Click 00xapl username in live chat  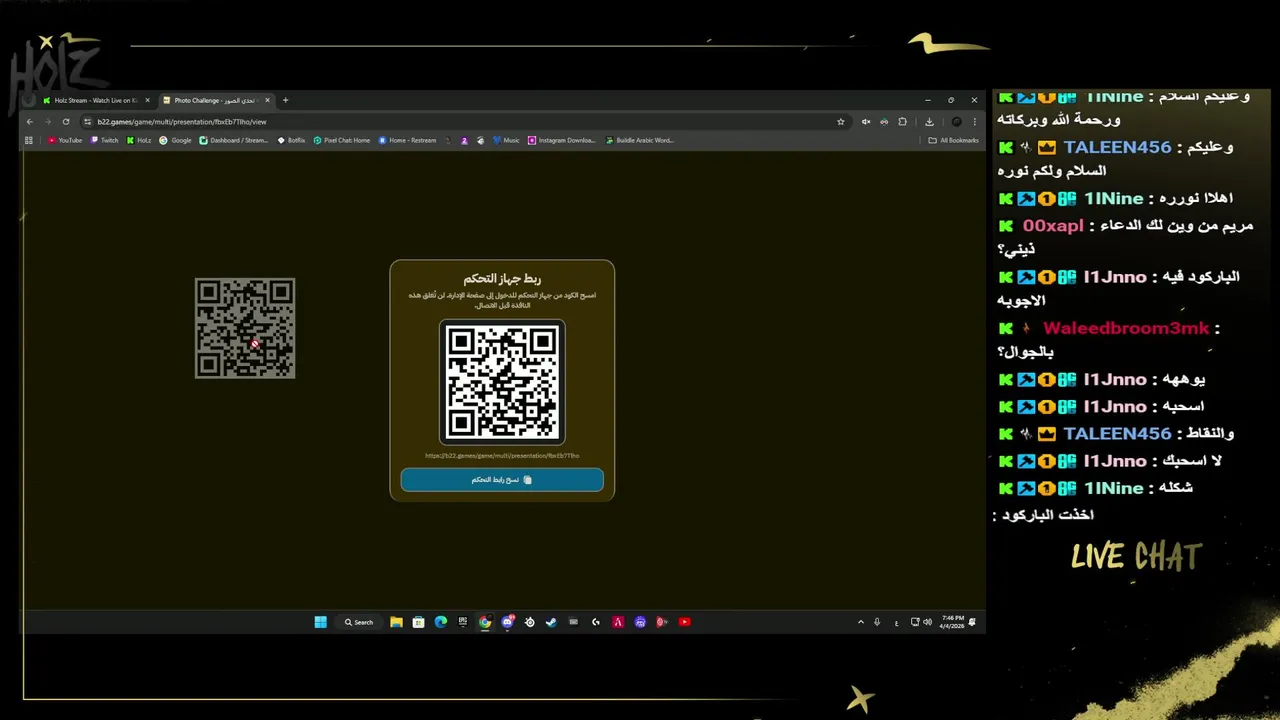pyautogui.click(x=1053, y=226)
